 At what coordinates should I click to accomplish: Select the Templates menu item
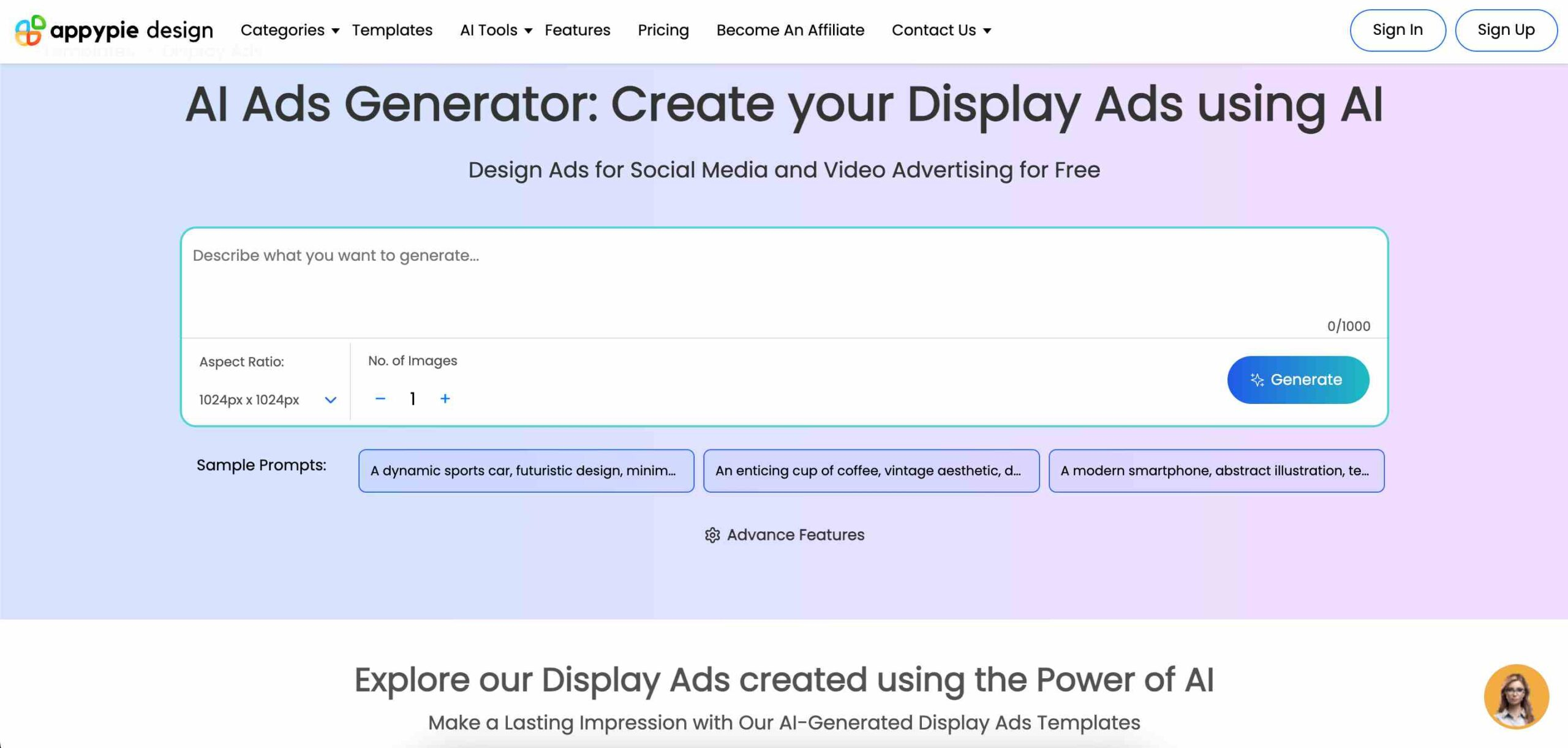[392, 30]
